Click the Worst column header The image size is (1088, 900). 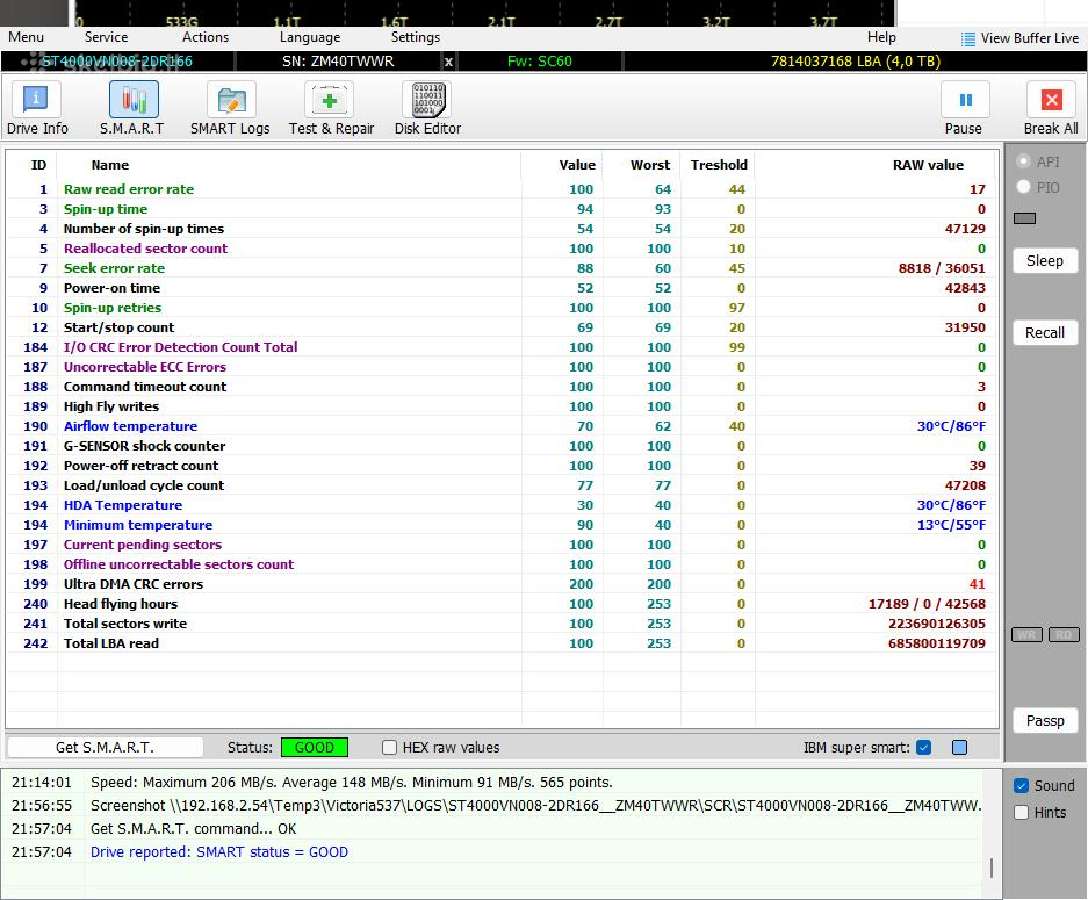(x=650, y=165)
